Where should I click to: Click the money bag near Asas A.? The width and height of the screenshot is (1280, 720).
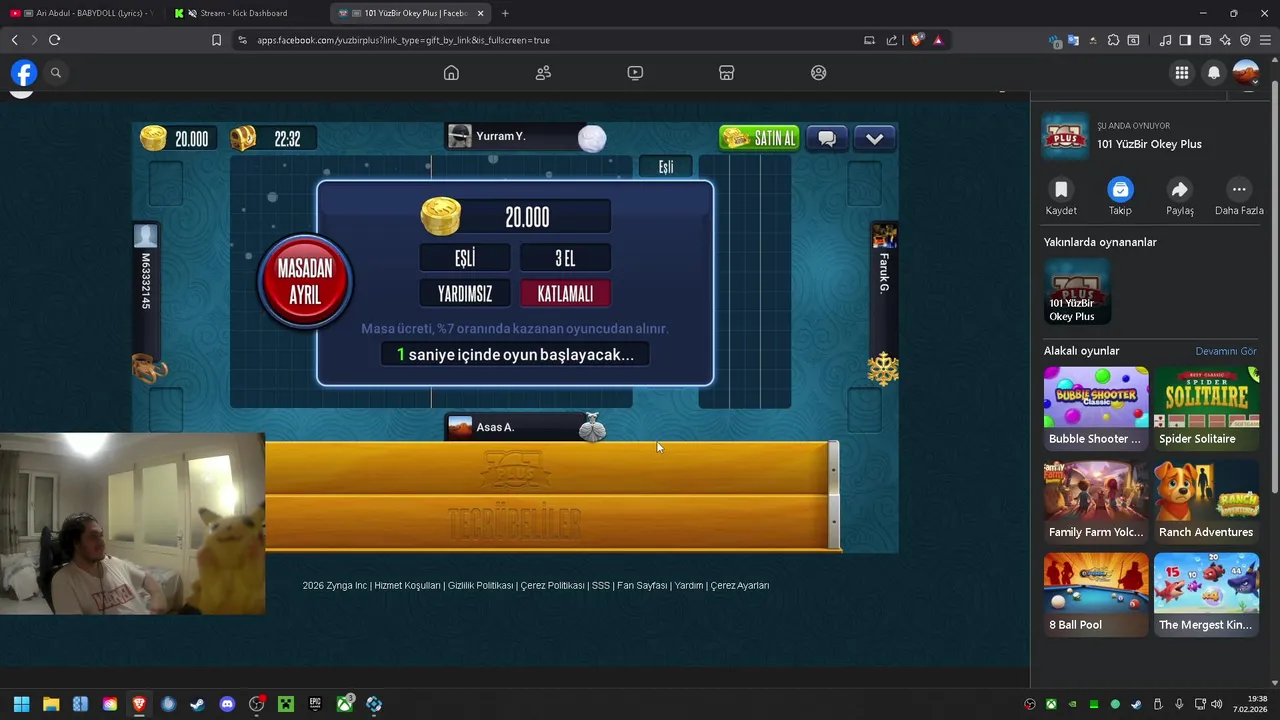(593, 427)
